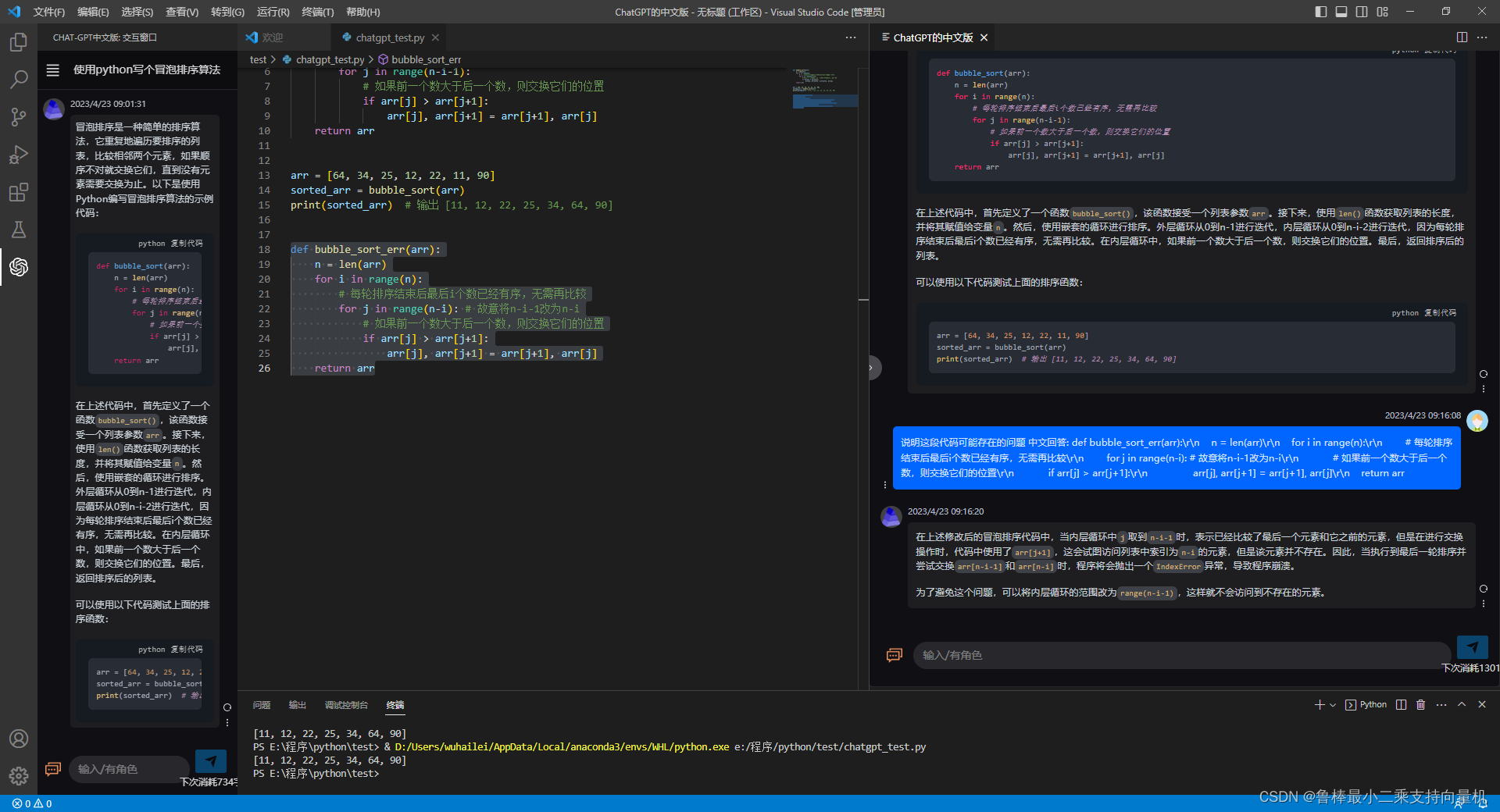Open options dots beside first answer in panel

pyautogui.click(x=1484, y=388)
